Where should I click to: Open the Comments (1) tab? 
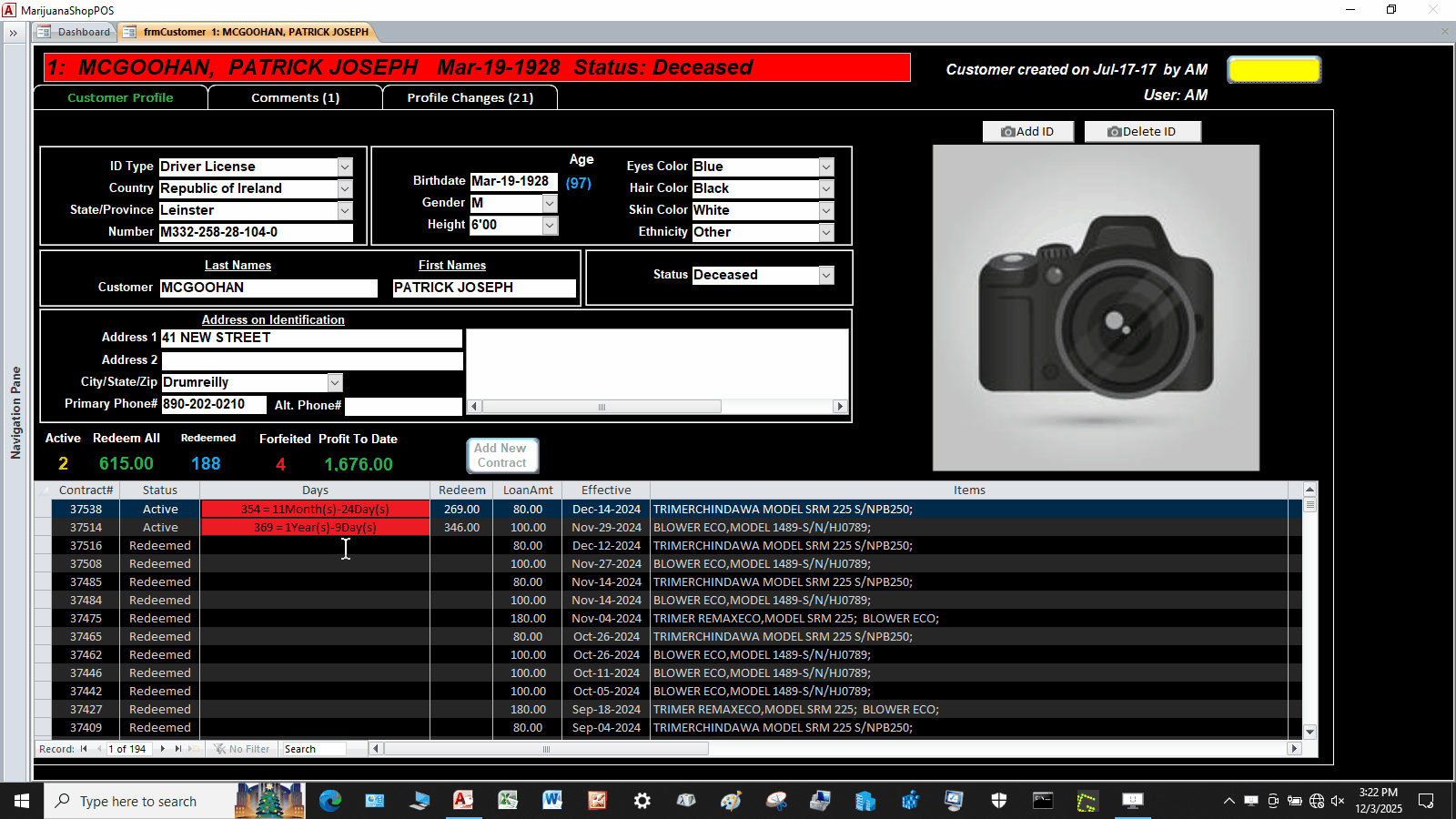[295, 97]
